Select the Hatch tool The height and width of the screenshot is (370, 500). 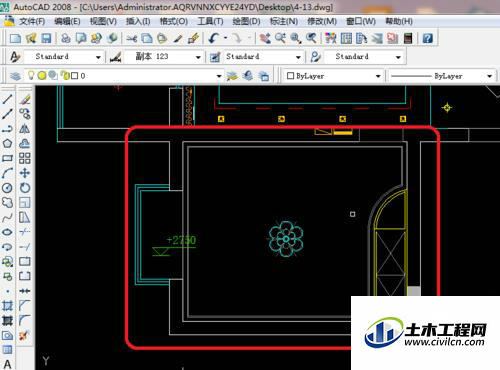[x=7, y=306]
